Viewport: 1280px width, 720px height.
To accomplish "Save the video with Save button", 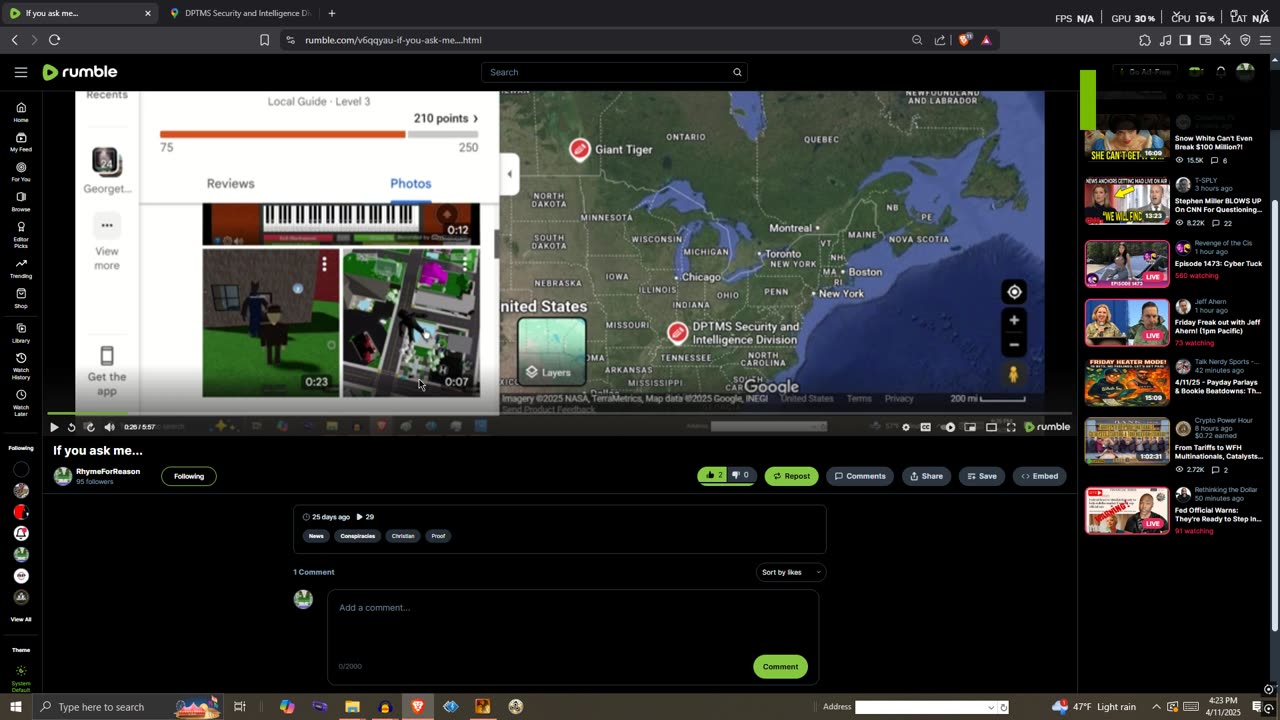I will [x=981, y=476].
